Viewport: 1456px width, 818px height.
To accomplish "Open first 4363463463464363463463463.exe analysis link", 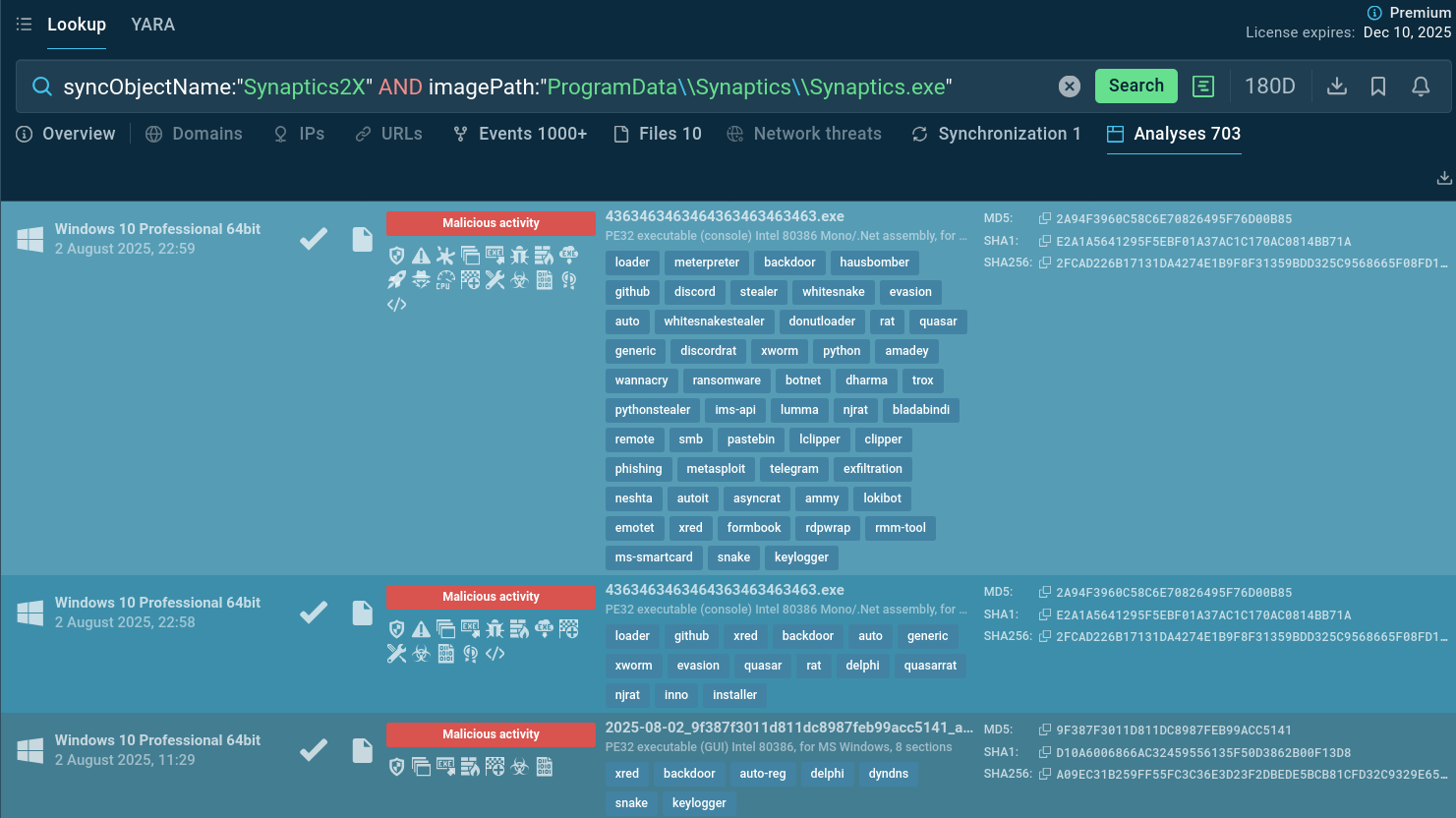I will (x=725, y=216).
